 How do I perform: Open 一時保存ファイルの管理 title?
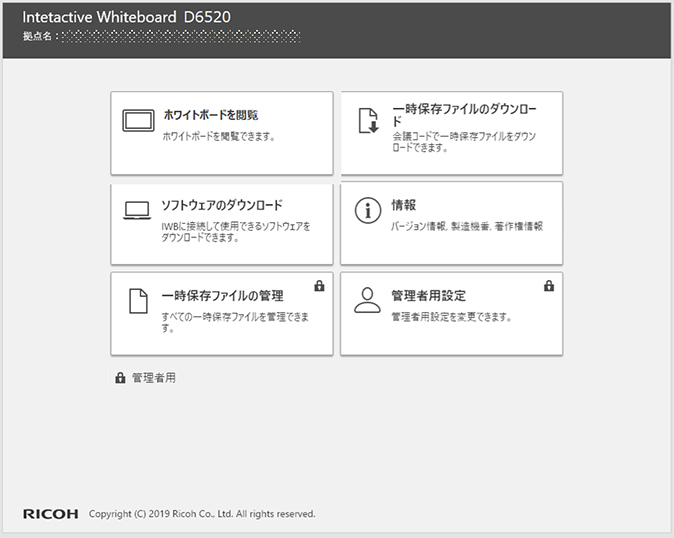(x=222, y=296)
